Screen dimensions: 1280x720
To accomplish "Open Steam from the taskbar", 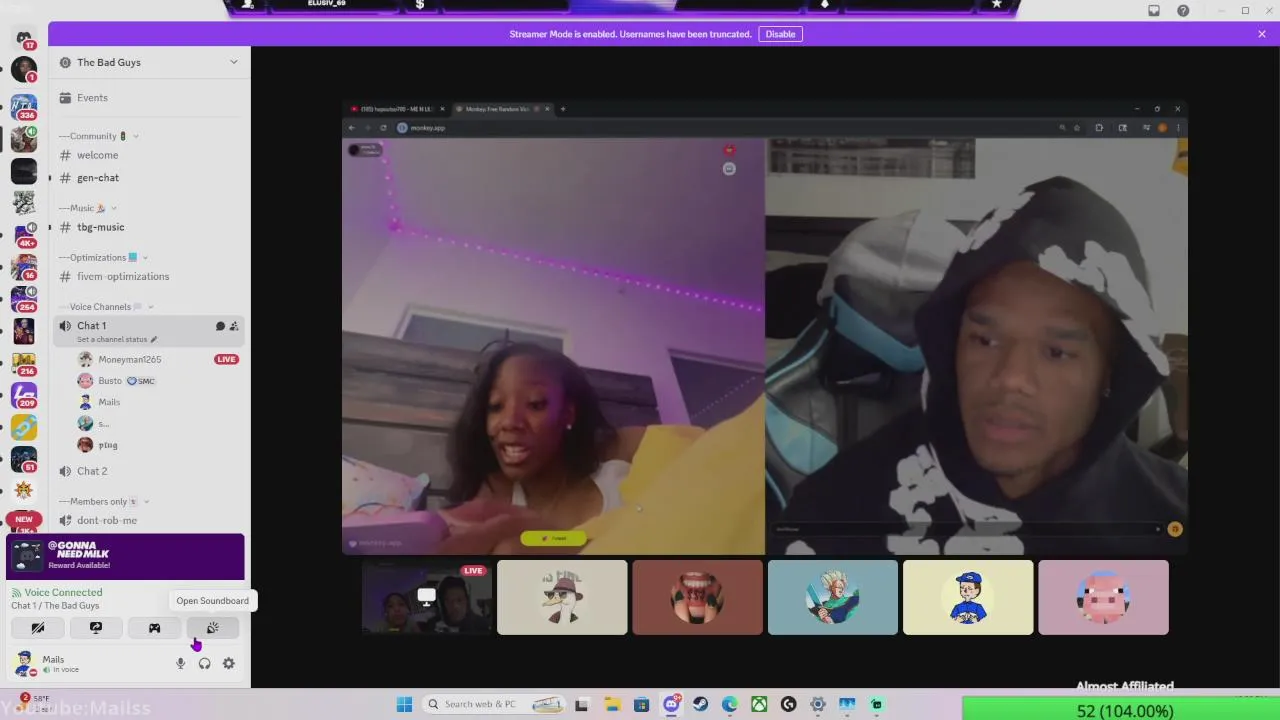I will (701, 704).
